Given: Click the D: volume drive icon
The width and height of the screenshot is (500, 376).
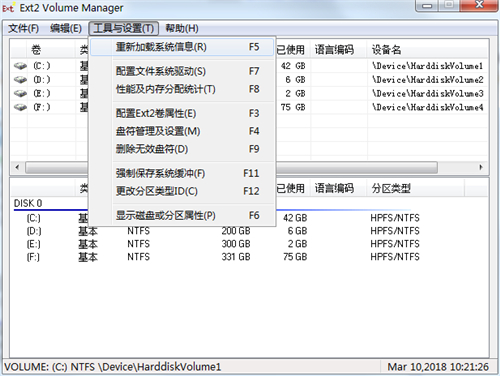Looking at the screenshot, I should (20, 80).
